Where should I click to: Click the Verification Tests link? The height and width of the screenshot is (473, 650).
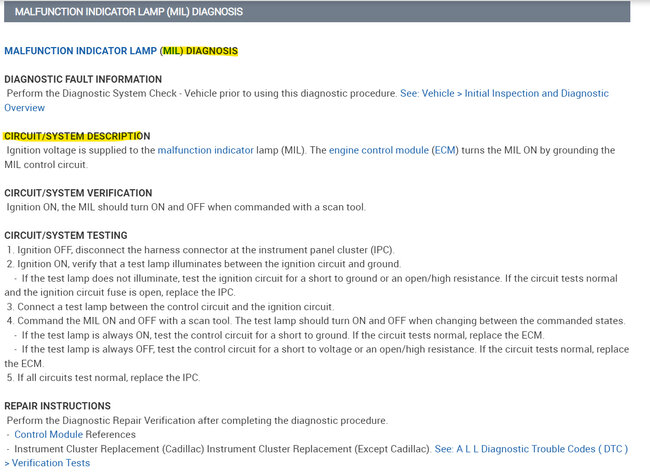[x=47, y=463]
